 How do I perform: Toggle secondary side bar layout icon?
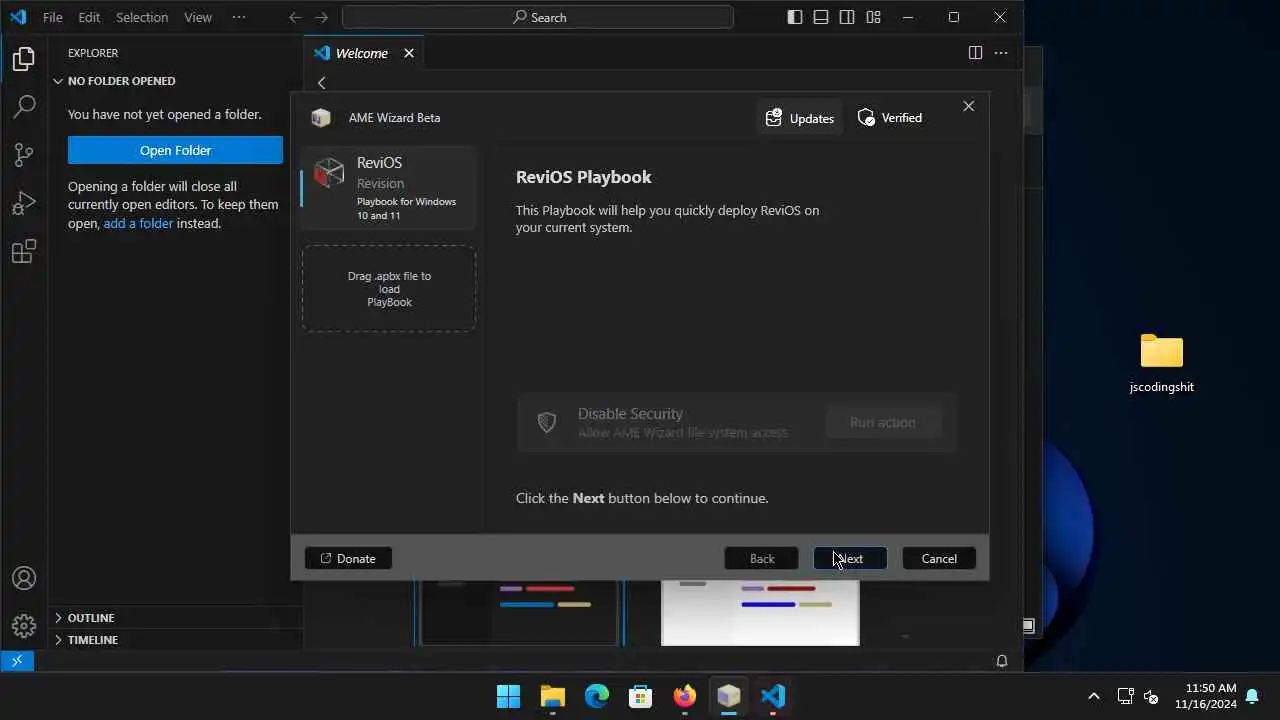(847, 17)
